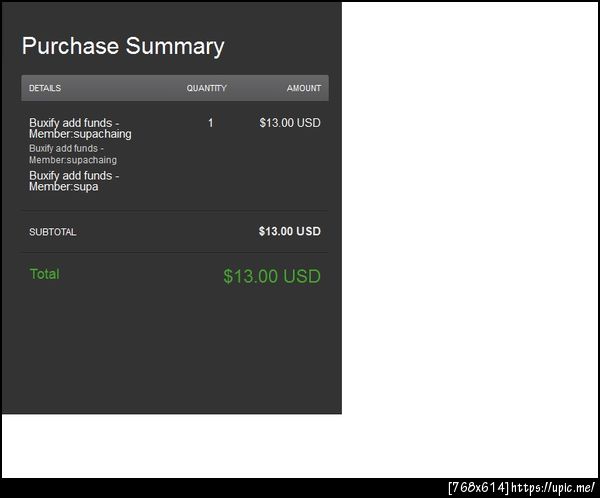Click the item amount $13.00 USD beside quantity
This screenshot has height=498, width=600.
tap(290, 123)
